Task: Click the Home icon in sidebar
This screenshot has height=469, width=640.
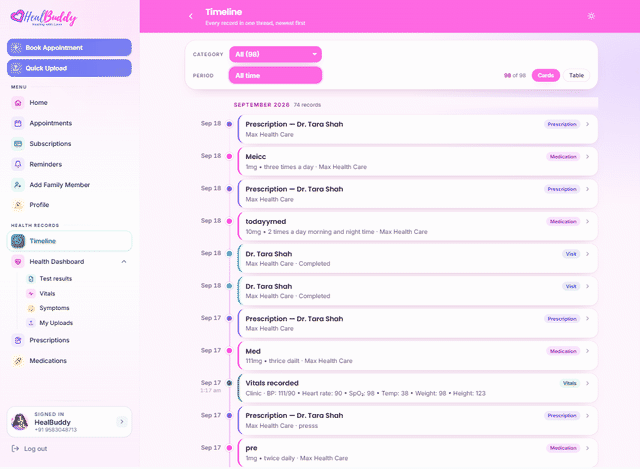Action: point(18,103)
